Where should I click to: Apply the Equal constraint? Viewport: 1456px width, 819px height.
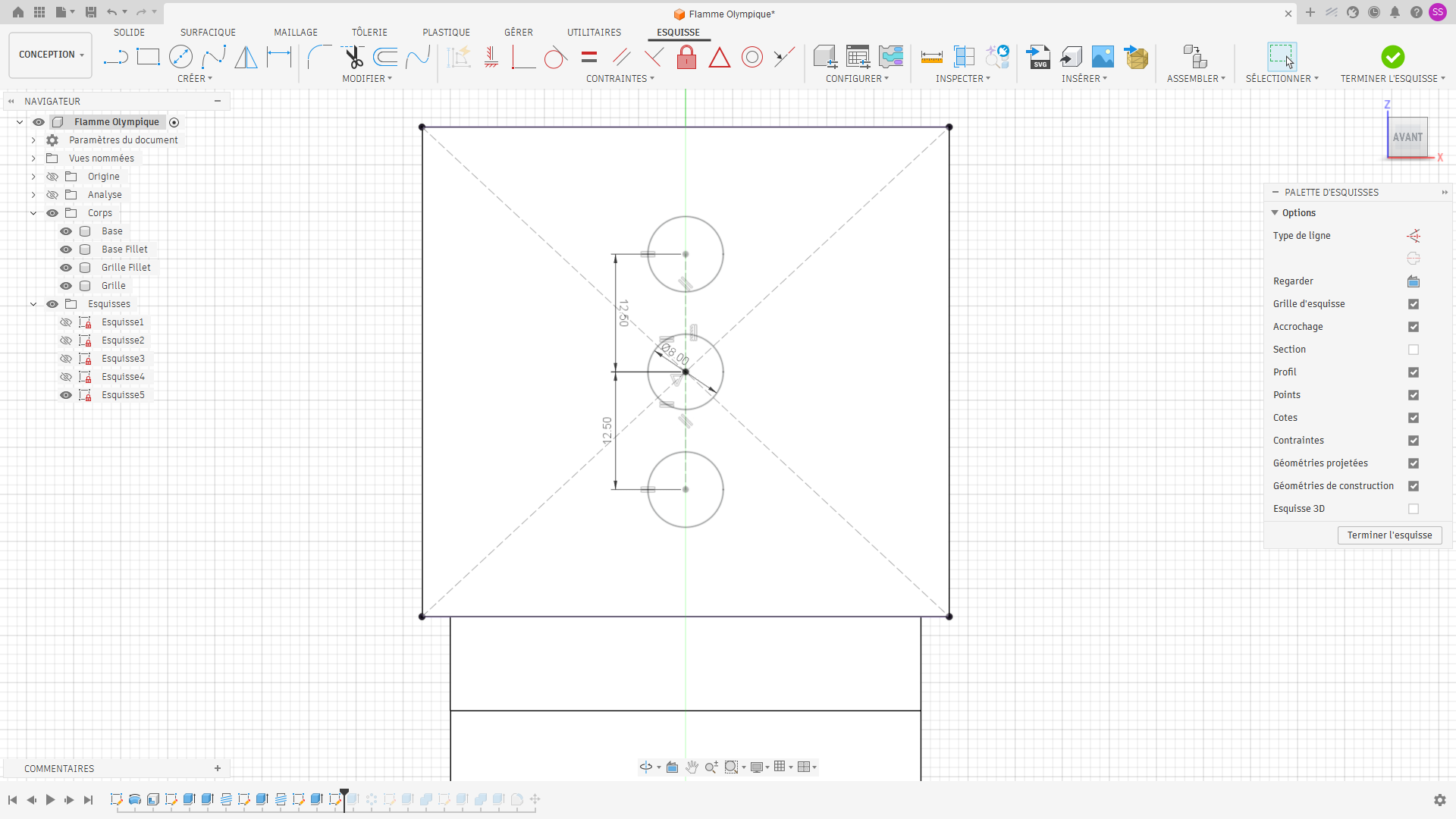pyautogui.click(x=589, y=57)
